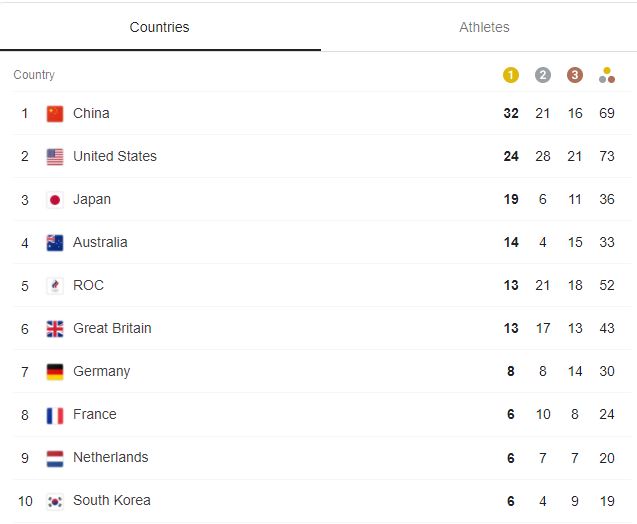Click the silver medal column icon

543,75
